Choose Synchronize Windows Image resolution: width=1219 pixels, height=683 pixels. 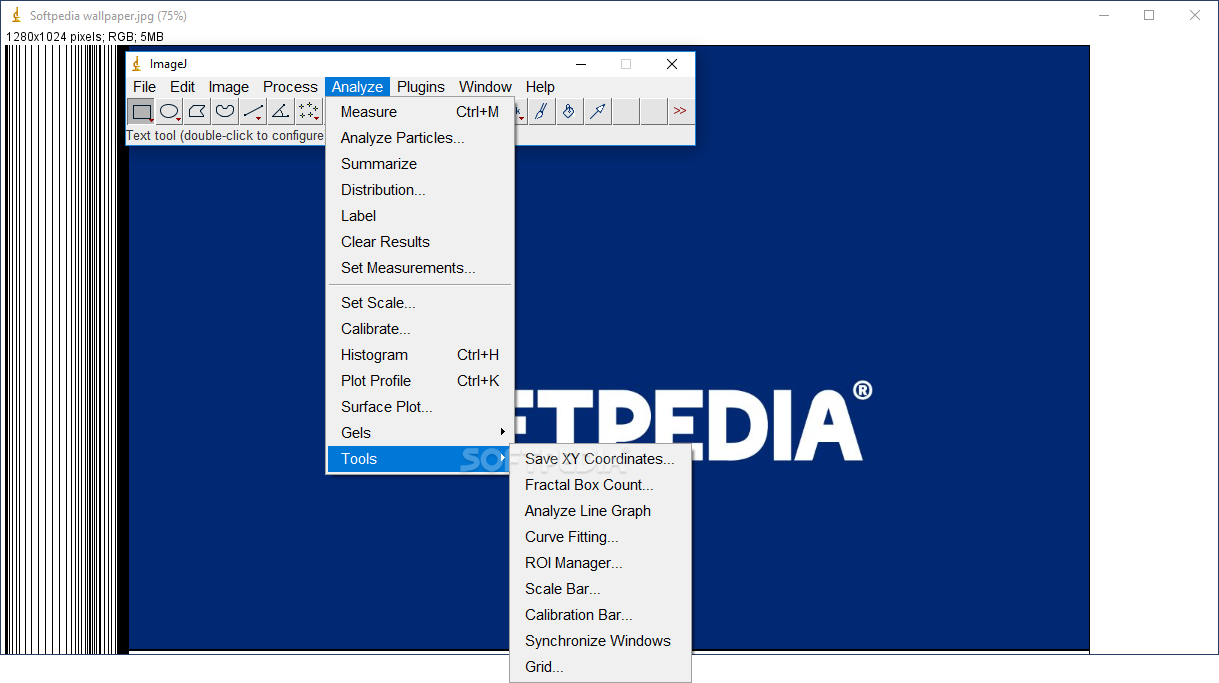[x=600, y=641]
